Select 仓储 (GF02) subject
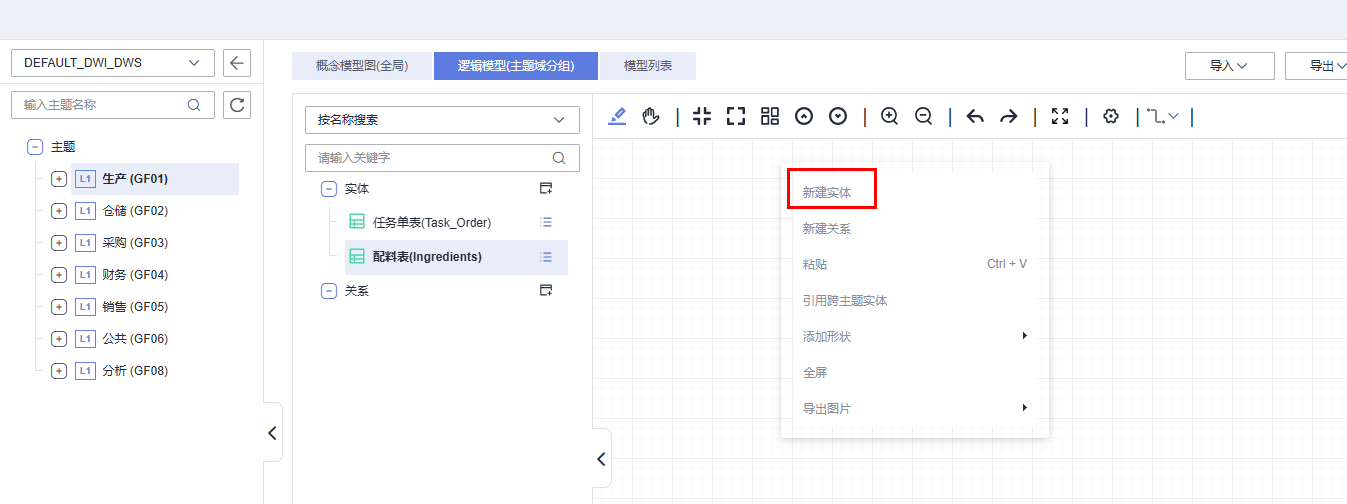The height and width of the screenshot is (504, 1347). tap(135, 211)
